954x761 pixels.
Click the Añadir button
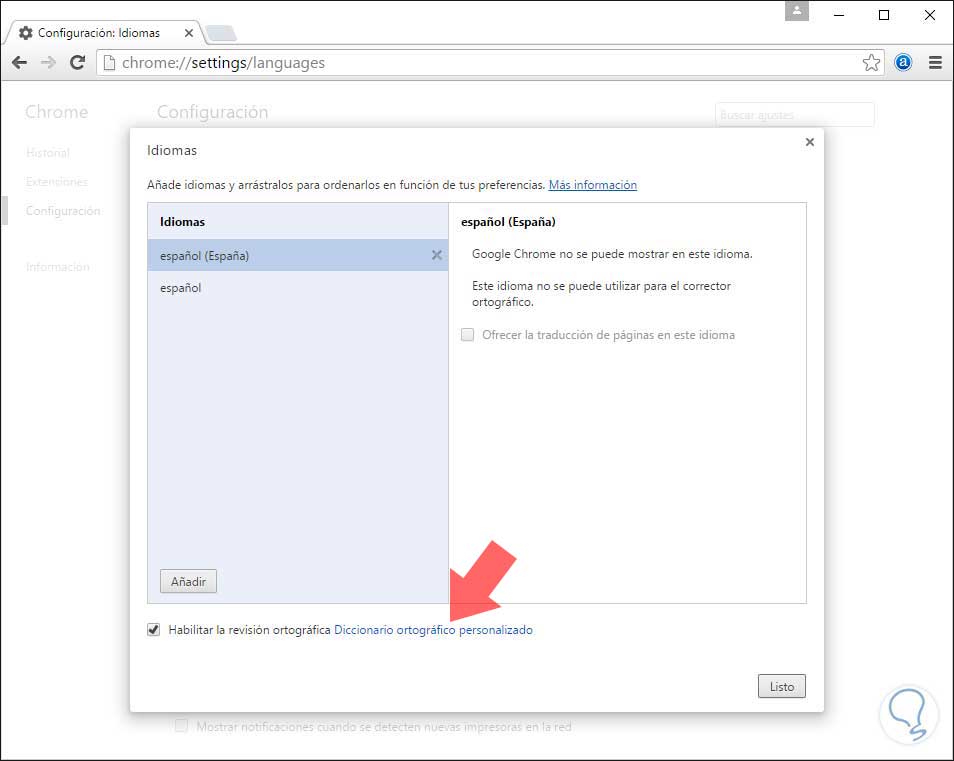coord(188,582)
